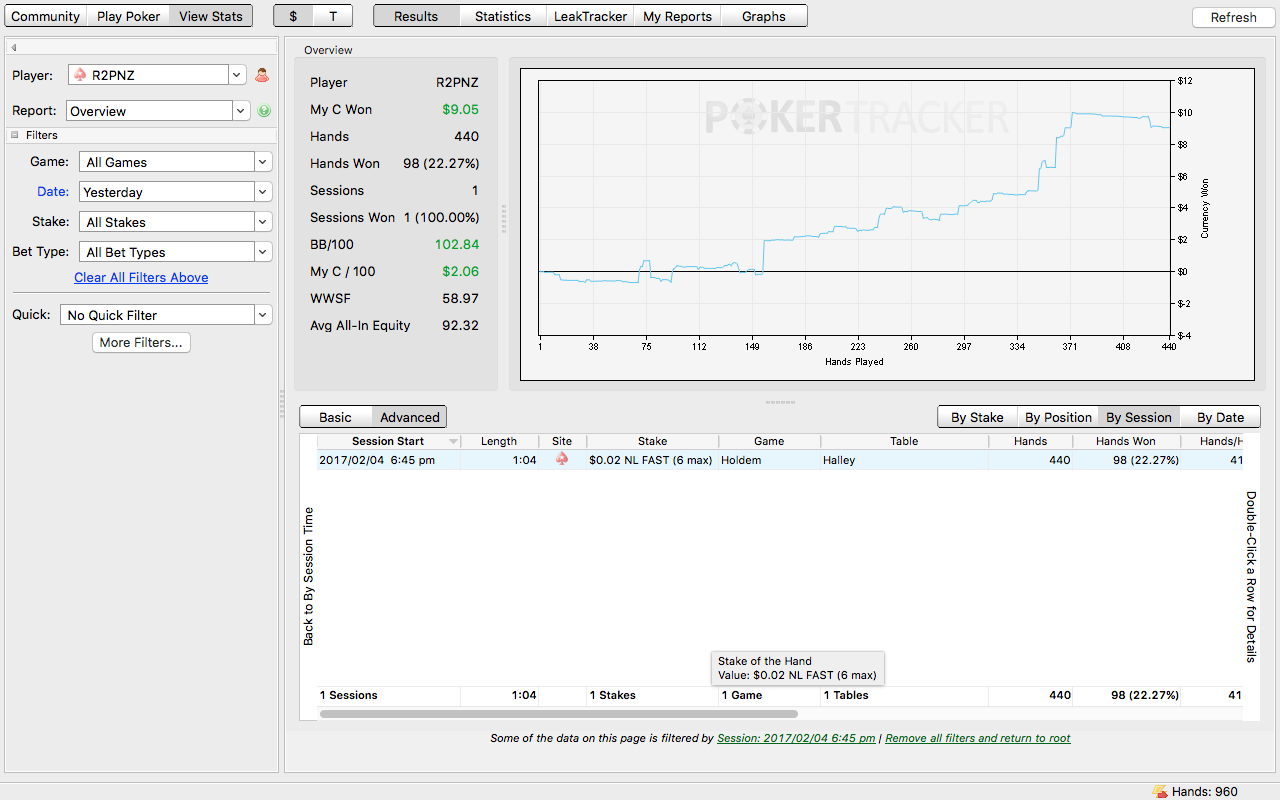Click the site icon in the session row
This screenshot has height=800, width=1280.
point(562,459)
